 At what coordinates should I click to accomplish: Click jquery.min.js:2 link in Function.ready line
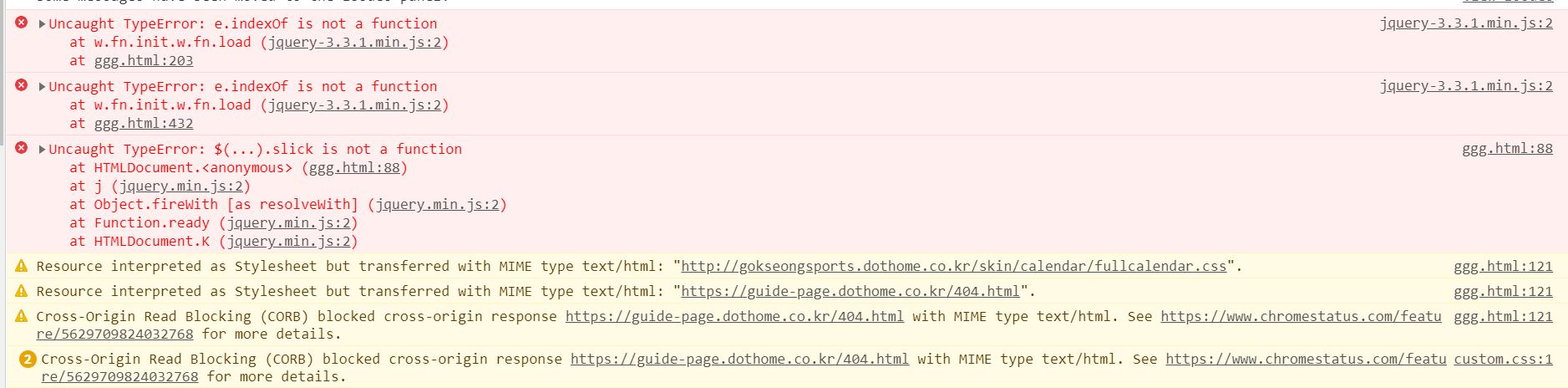(288, 222)
